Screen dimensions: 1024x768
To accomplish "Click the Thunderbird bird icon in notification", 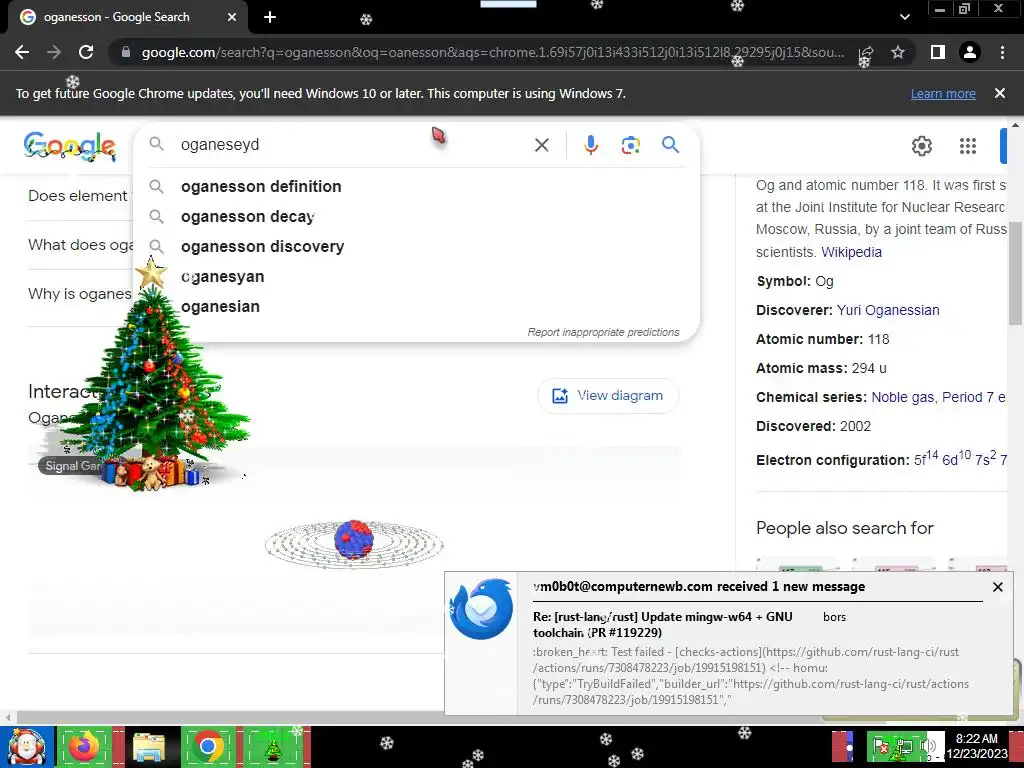I will pos(483,609).
